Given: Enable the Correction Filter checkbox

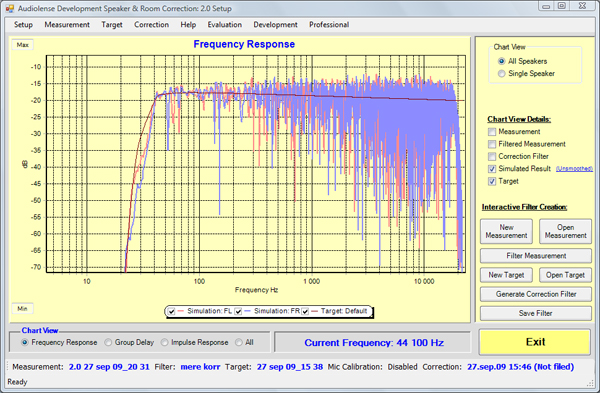Looking at the screenshot, I should pos(492,157).
